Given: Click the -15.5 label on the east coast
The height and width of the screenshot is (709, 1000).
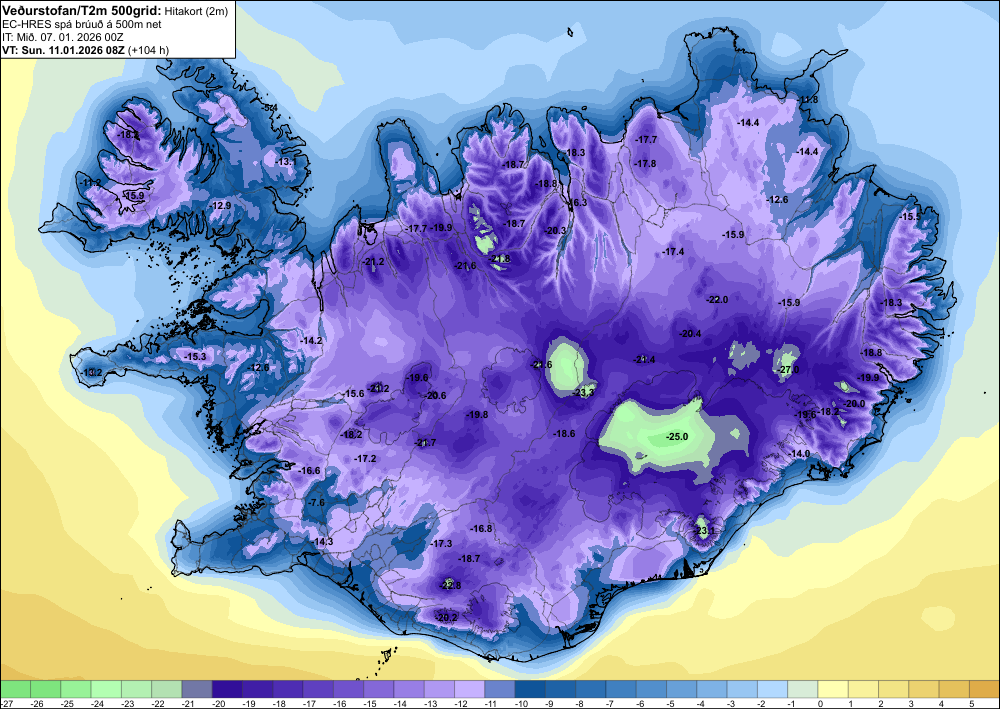Looking at the screenshot, I should (x=910, y=217).
